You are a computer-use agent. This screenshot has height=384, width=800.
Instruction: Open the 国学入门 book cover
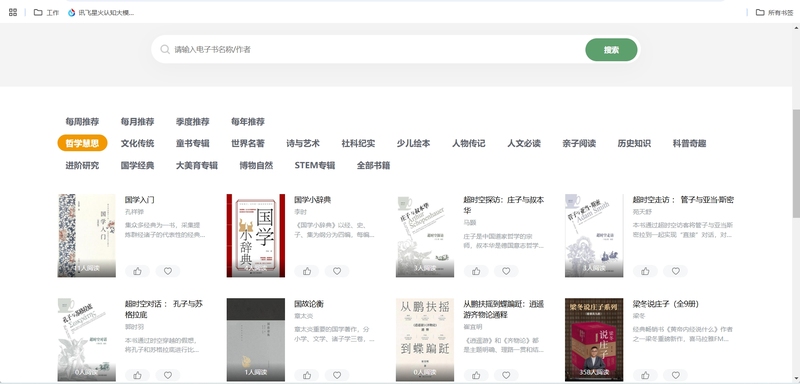point(87,236)
